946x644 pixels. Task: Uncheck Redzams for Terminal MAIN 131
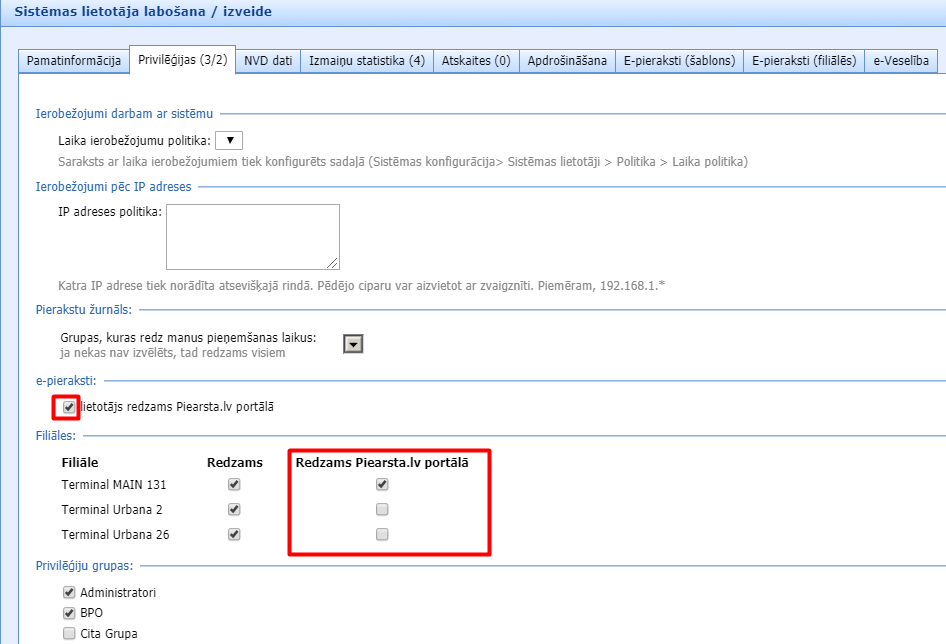tap(234, 484)
